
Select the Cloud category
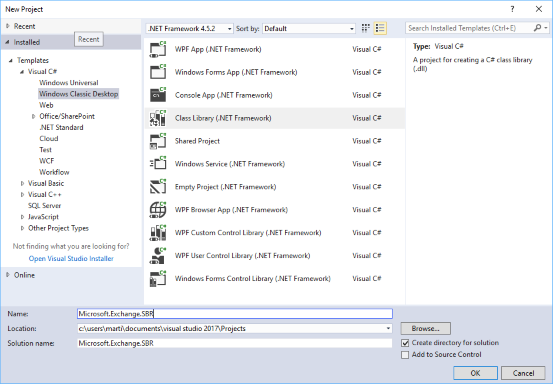(49, 139)
